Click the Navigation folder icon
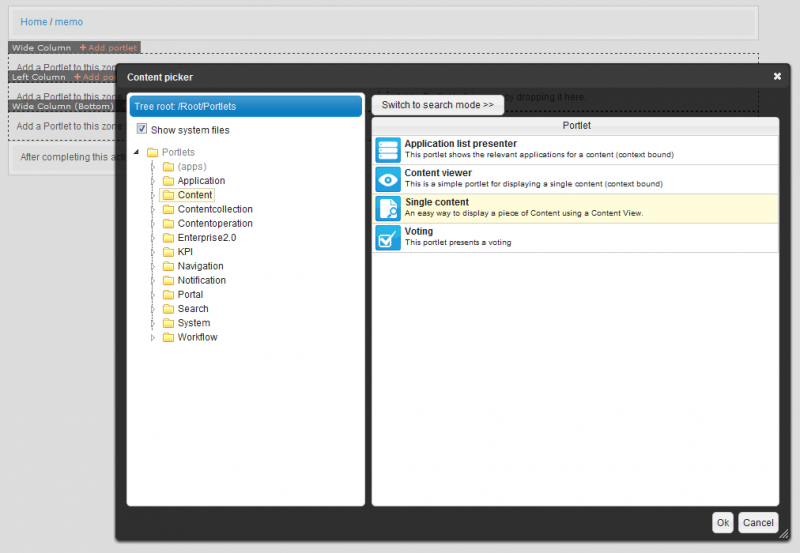The height and width of the screenshot is (553, 800). [168, 266]
